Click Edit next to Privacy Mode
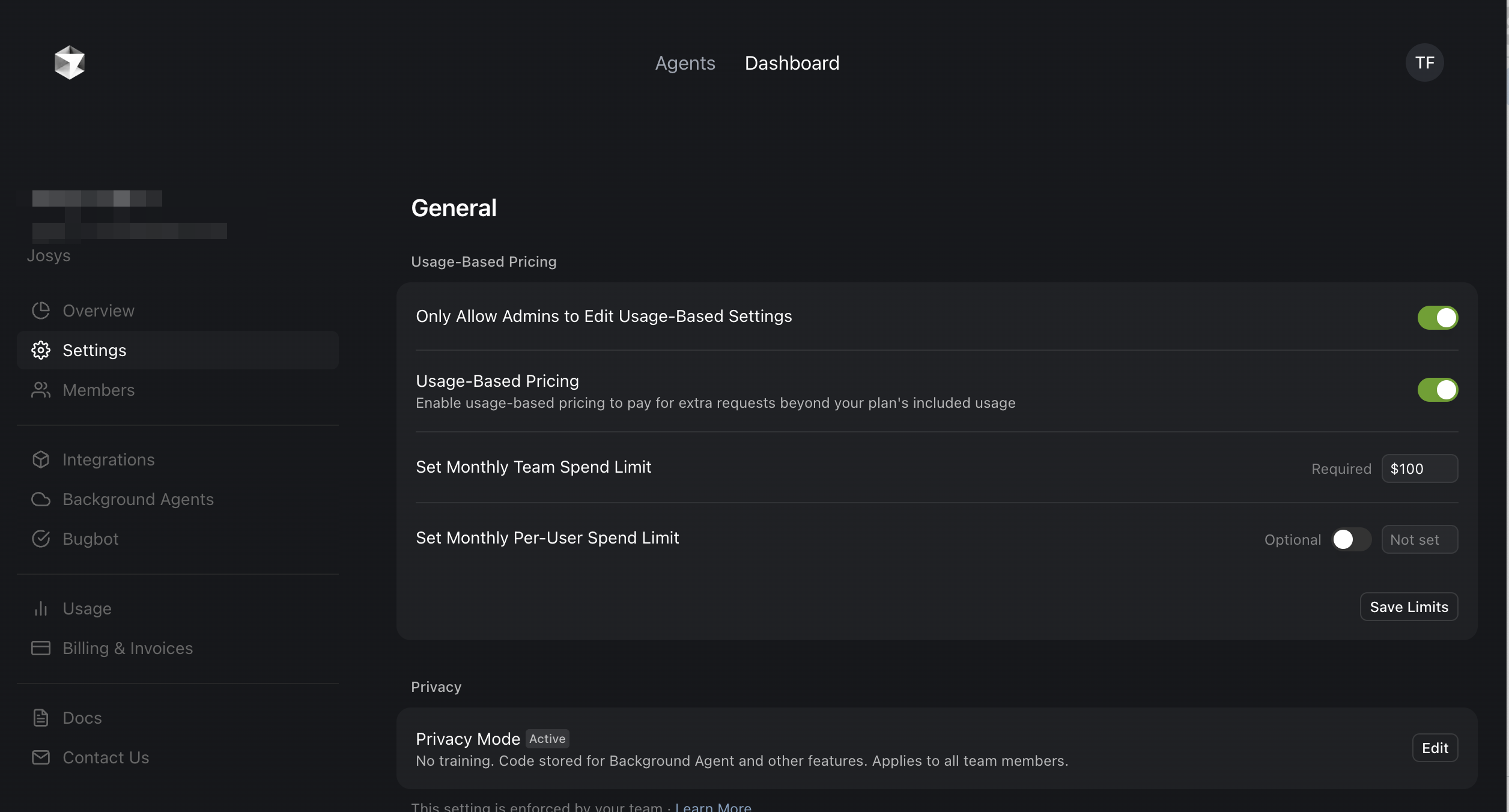This screenshot has height=812, width=1509. click(1435, 748)
